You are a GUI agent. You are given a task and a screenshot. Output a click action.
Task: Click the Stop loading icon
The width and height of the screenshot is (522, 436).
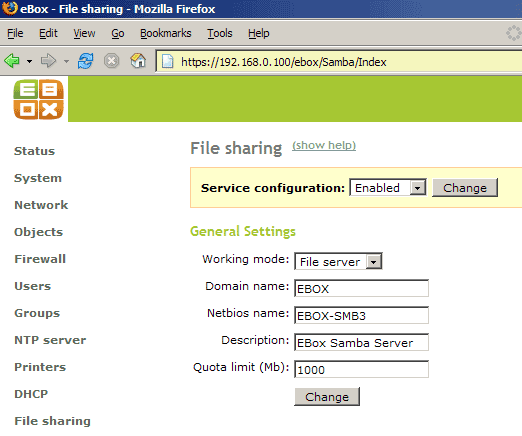point(111,61)
